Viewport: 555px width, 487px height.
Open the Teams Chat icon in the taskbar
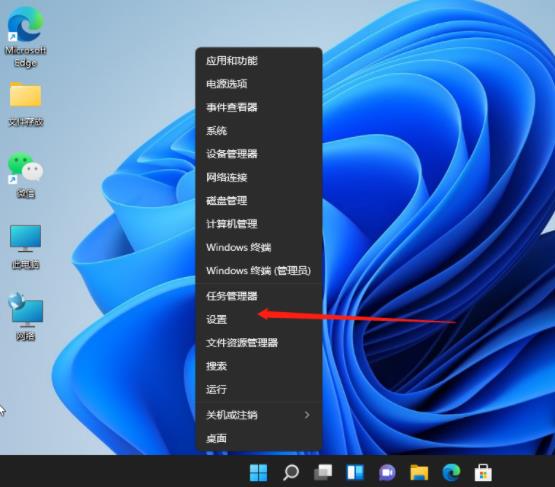point(387,472)
